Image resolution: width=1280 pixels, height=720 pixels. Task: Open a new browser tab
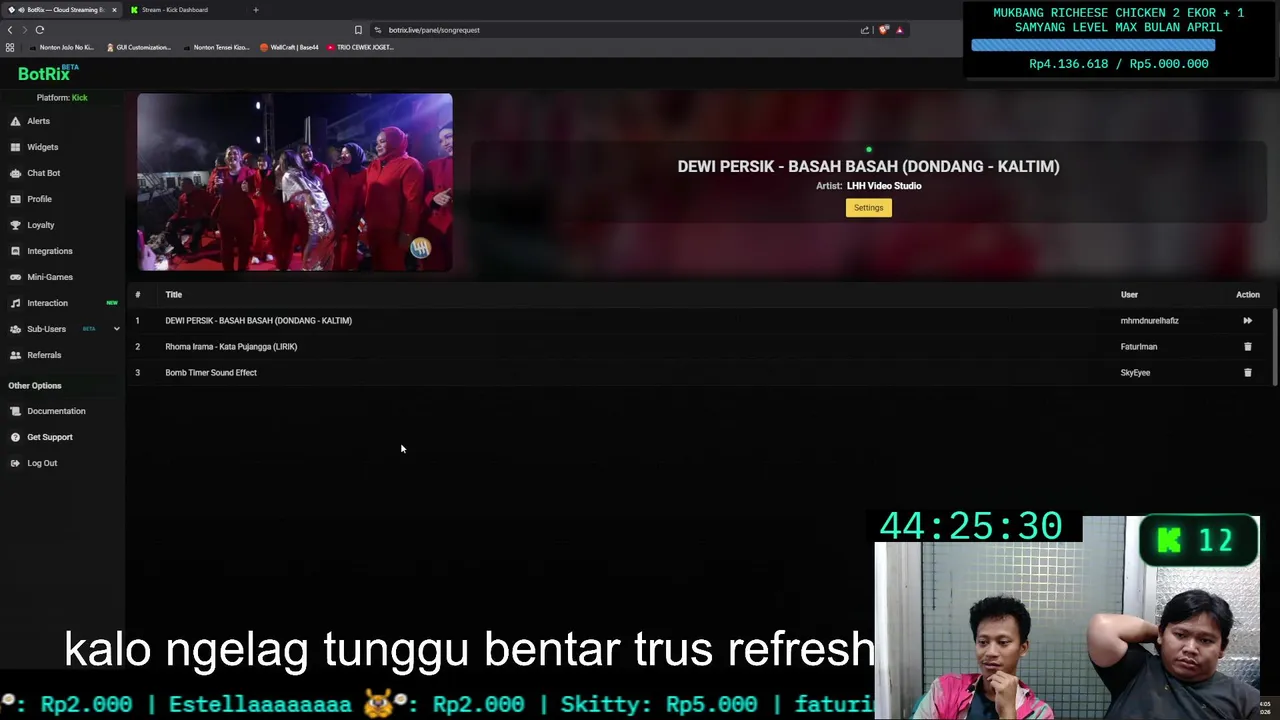tap(255, 10)
